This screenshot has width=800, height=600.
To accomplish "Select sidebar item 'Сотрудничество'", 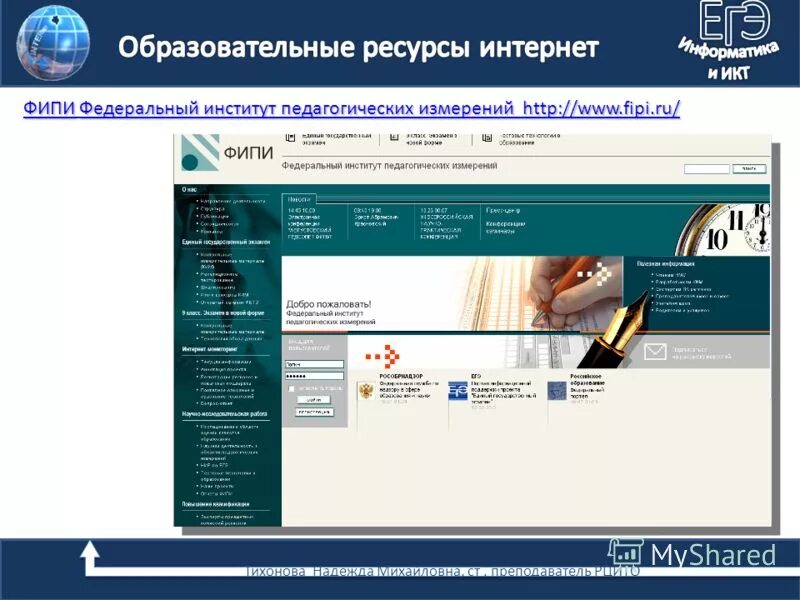I will click(x=219, y=223).
